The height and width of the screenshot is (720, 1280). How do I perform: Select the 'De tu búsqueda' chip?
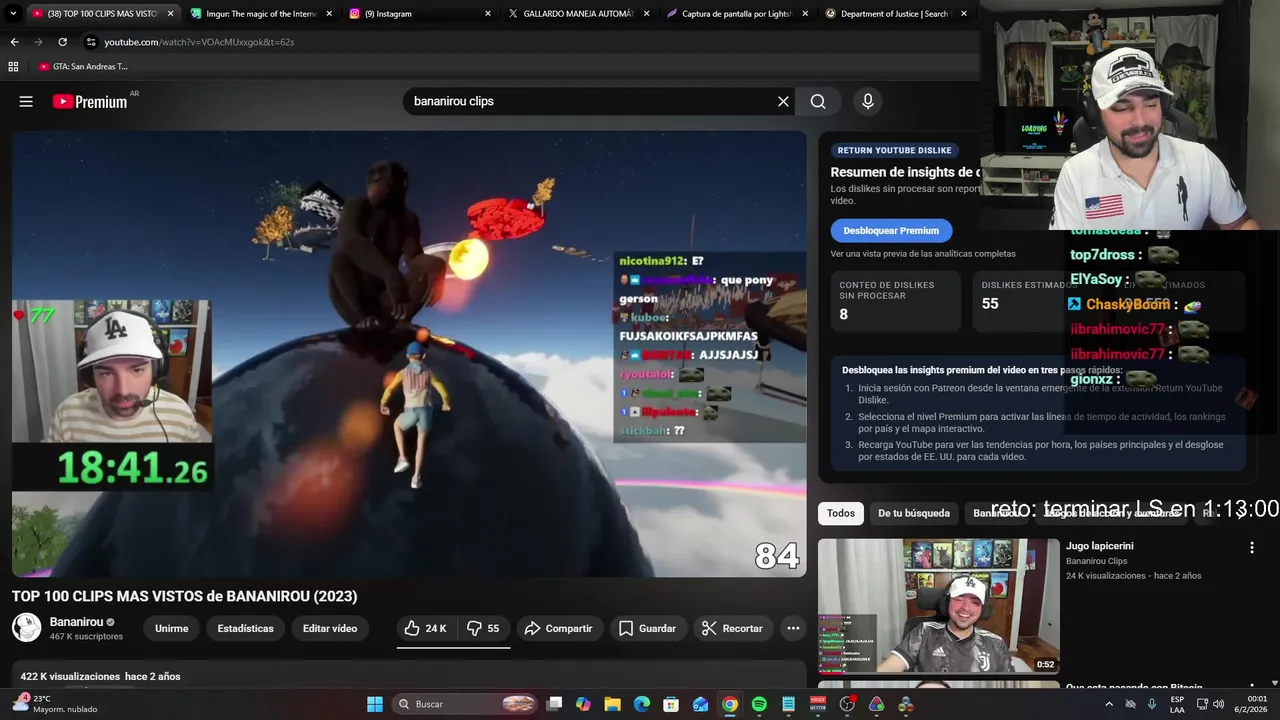pos(914,513)
